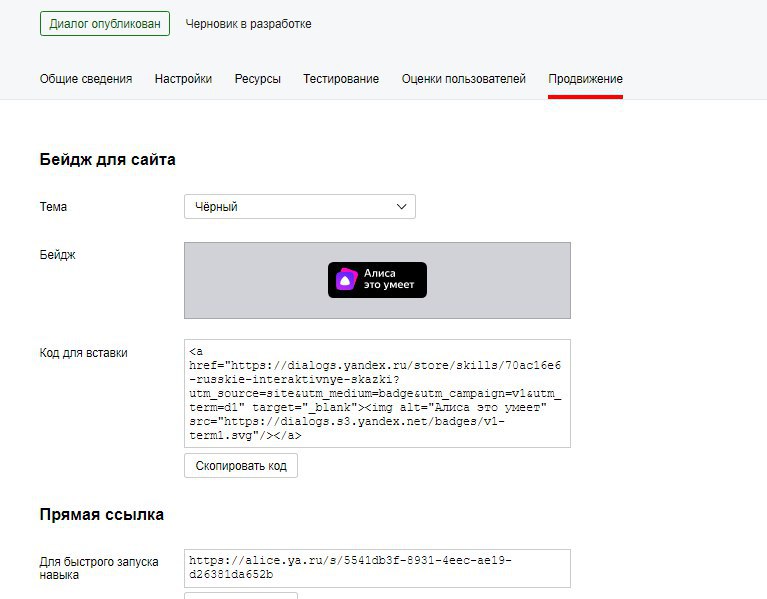
Task: Click the 'Бейдж для сайта' heading
Action: tap(108, 159)
